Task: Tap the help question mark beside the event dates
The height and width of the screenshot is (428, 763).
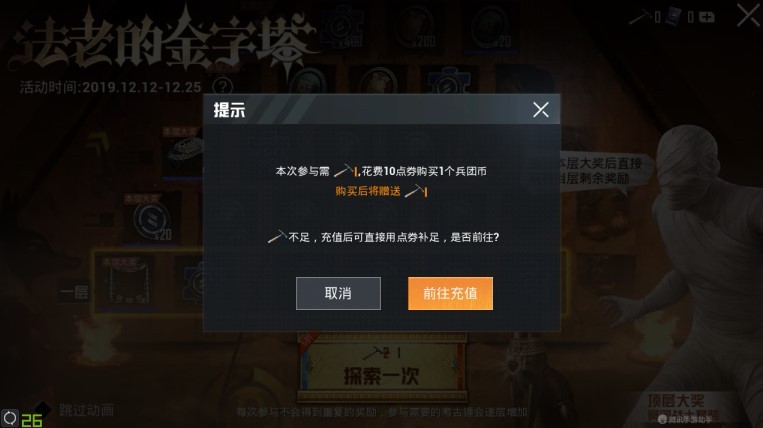Action: click(223, 87)
